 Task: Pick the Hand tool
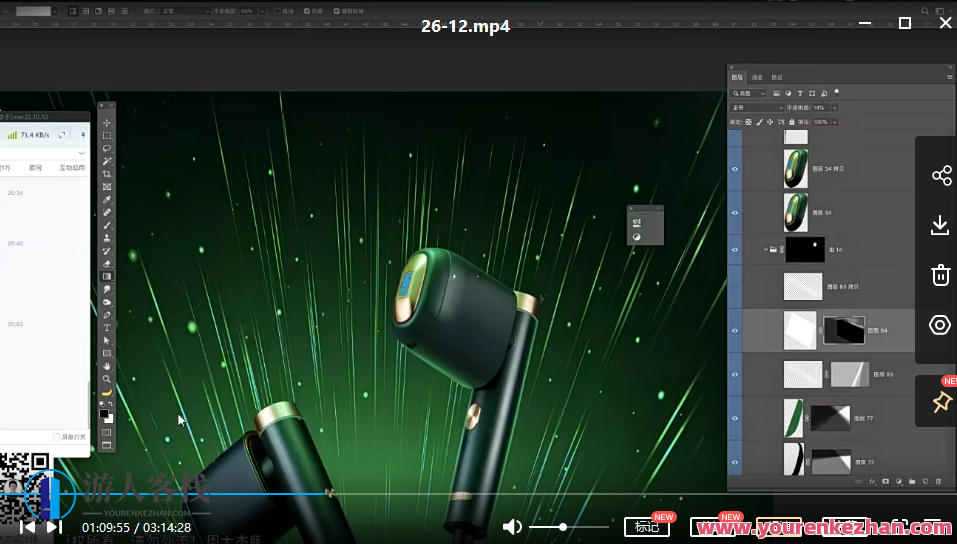point(107,366)
